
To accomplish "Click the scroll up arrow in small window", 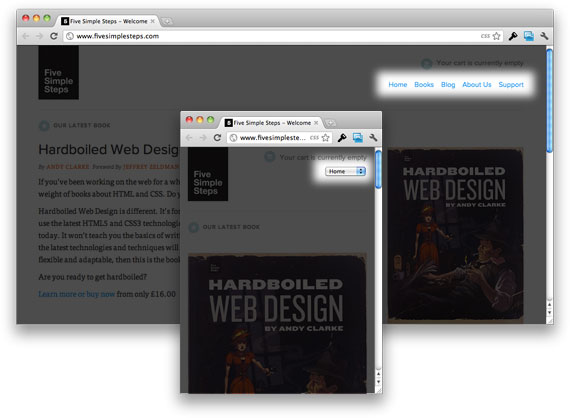I will coord(378,374).
